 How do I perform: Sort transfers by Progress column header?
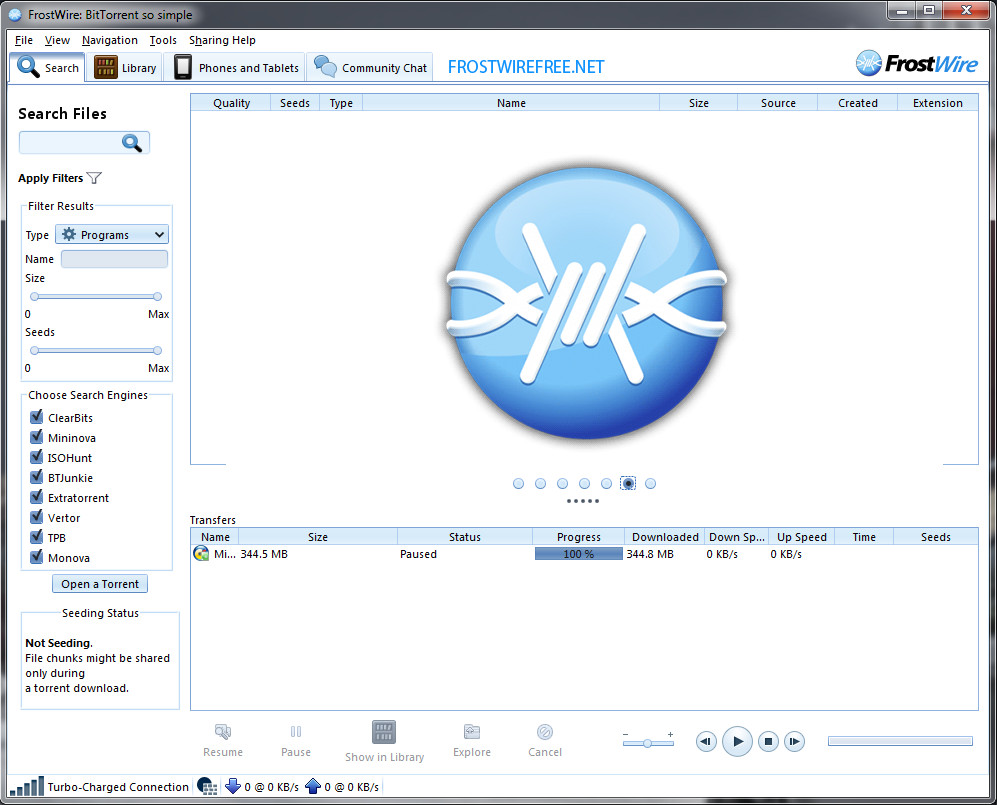click(x=578, y=537)
